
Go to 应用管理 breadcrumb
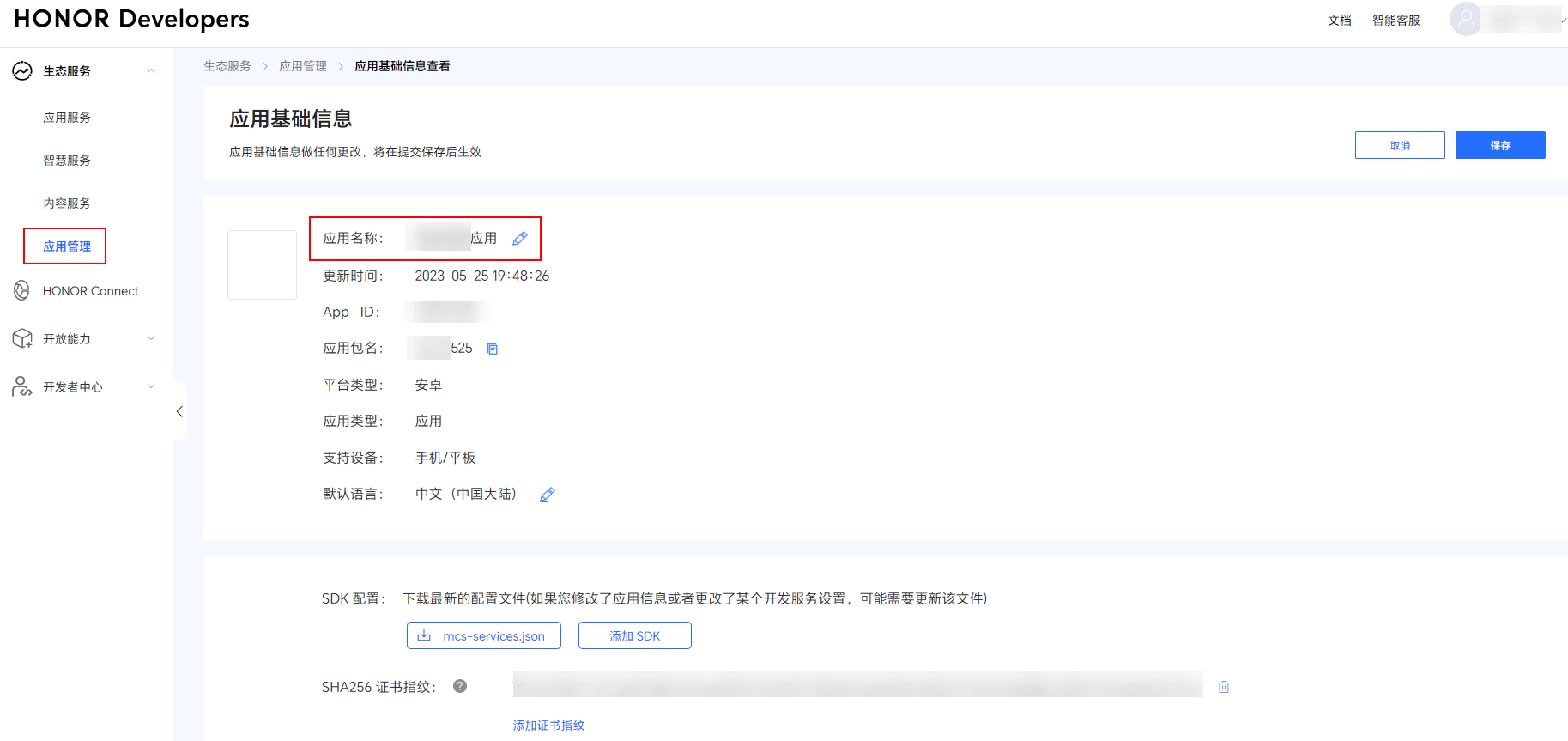[303, 66]
